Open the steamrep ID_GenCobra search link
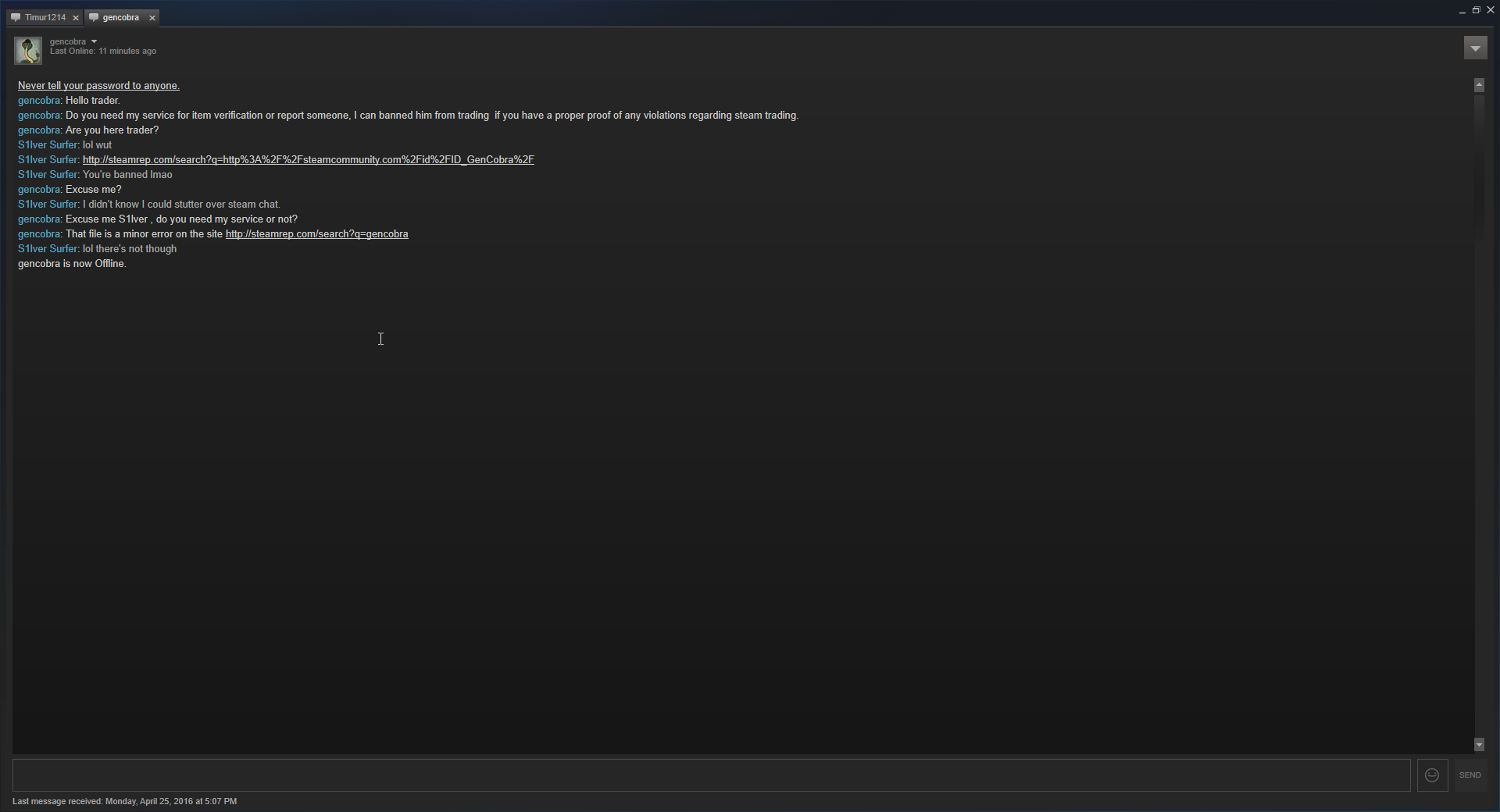 tap(309, 160)
